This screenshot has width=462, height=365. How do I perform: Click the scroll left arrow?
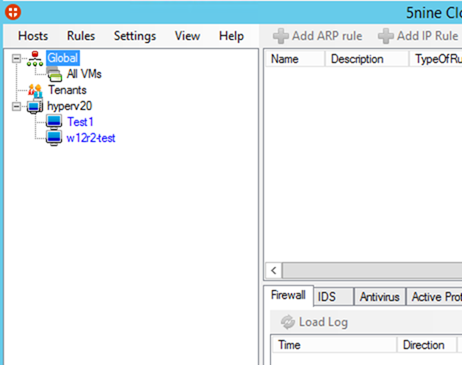pyautogui.click(x=274, y=270)
